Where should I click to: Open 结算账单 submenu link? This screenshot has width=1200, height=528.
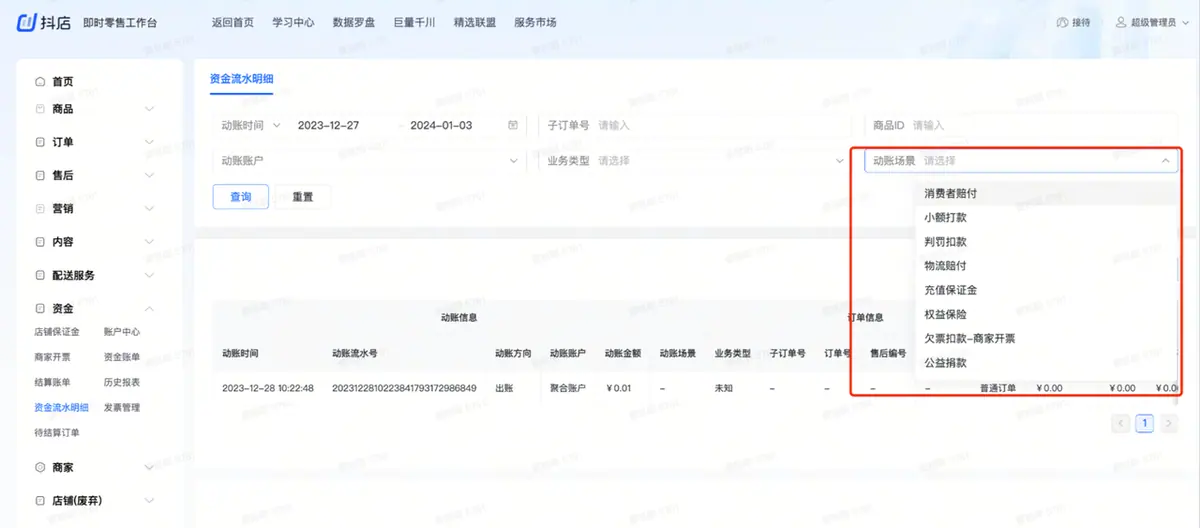tap(53, 382)
